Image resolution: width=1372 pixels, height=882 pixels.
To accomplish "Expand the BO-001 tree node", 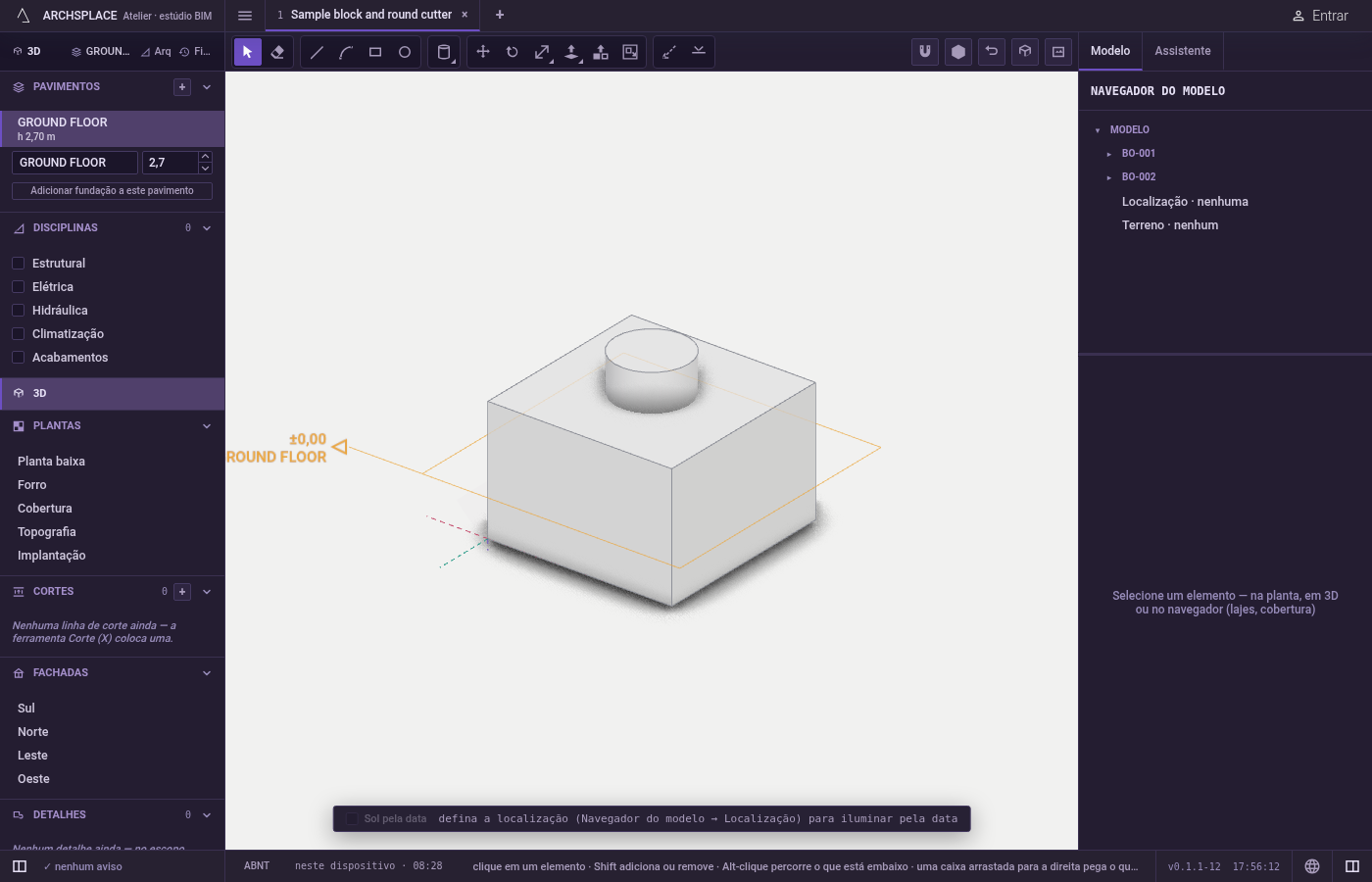I will click(1109, 154).
